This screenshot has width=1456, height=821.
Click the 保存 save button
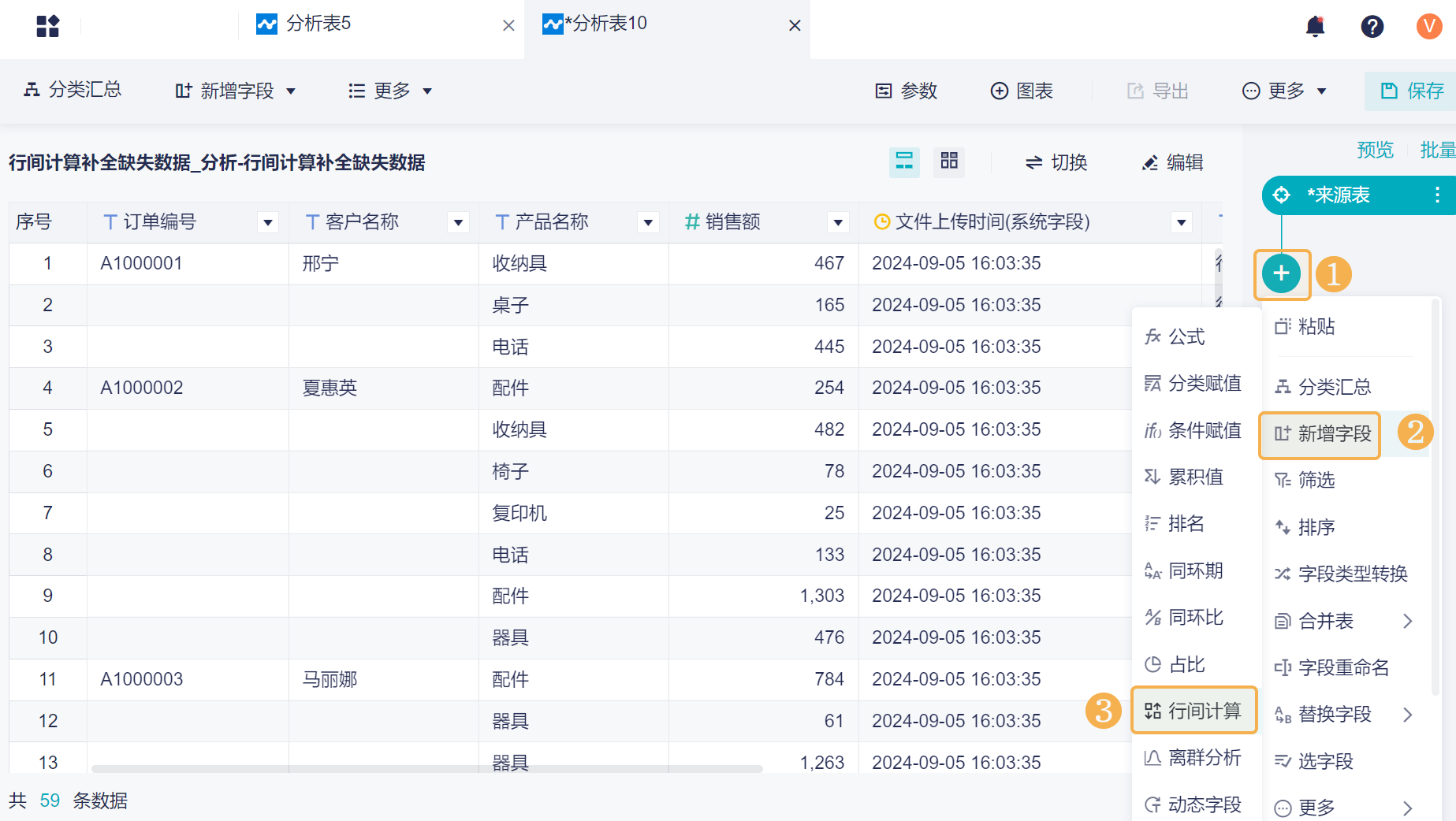tap(1412, 91)
